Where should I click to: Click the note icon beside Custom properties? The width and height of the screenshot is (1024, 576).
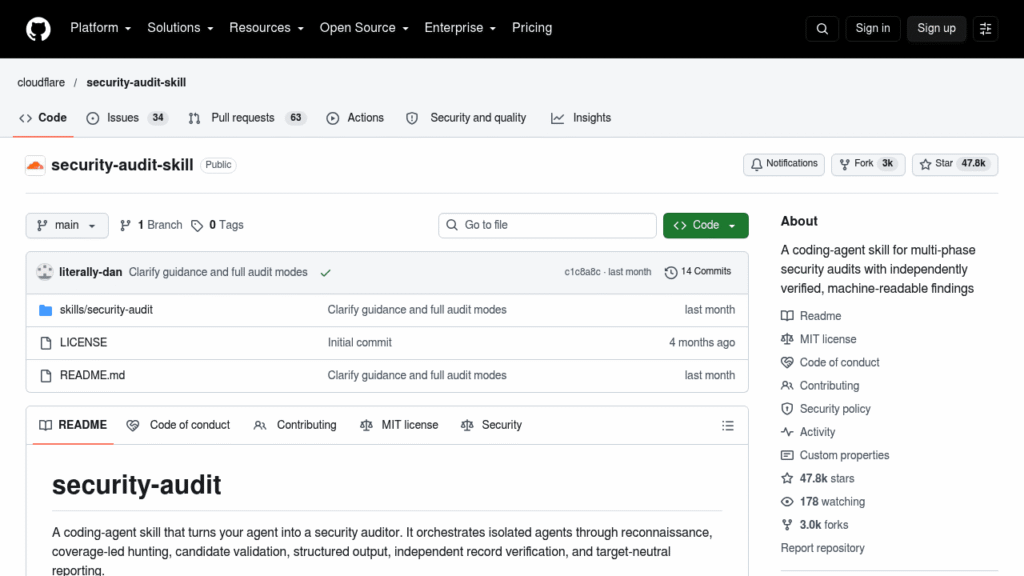click(787, 455)
